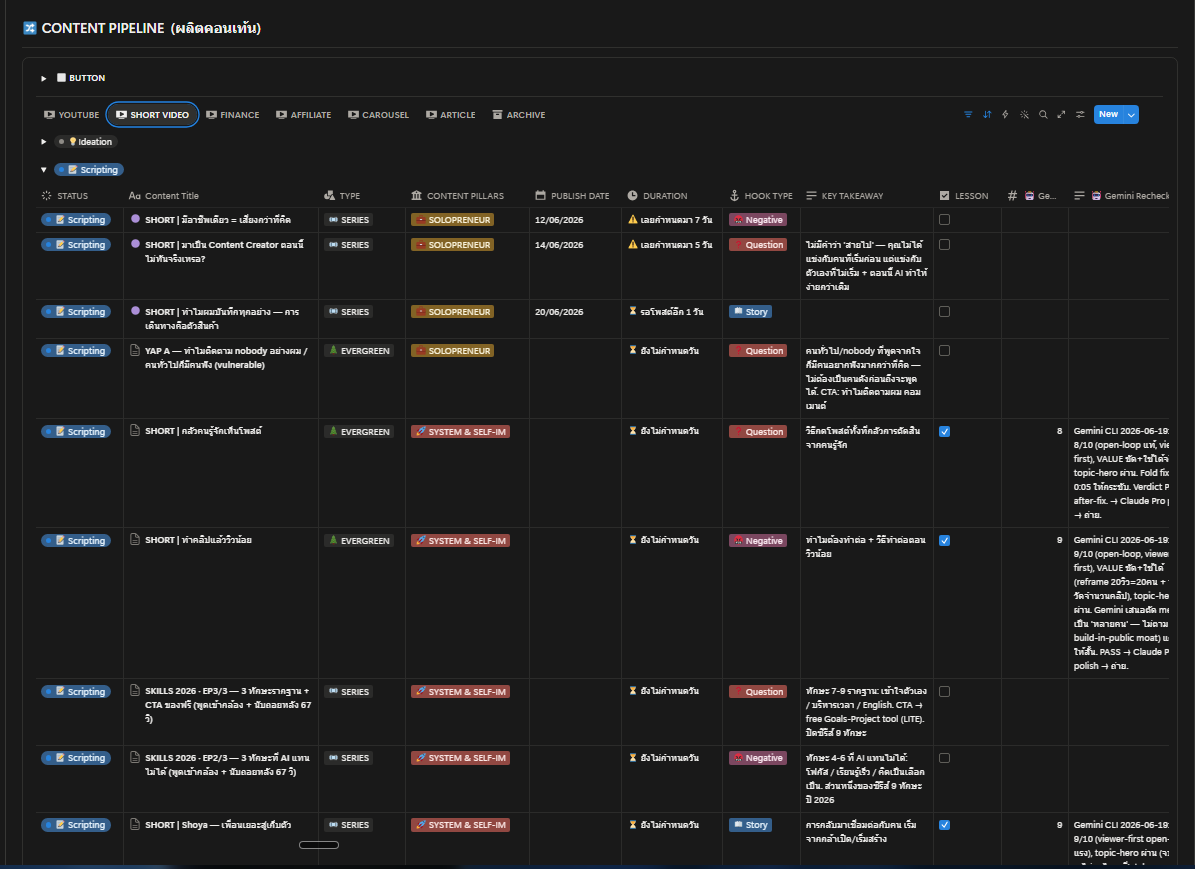This screenshot has width=1195, height=869.
Task: Click the date cell 14/06/2026
Action: click(x=559, y=245)
